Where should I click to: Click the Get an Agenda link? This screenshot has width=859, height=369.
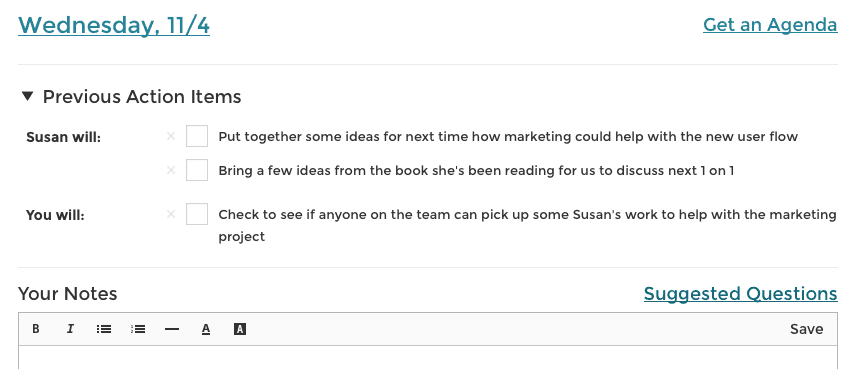click(x=770, y=25)
